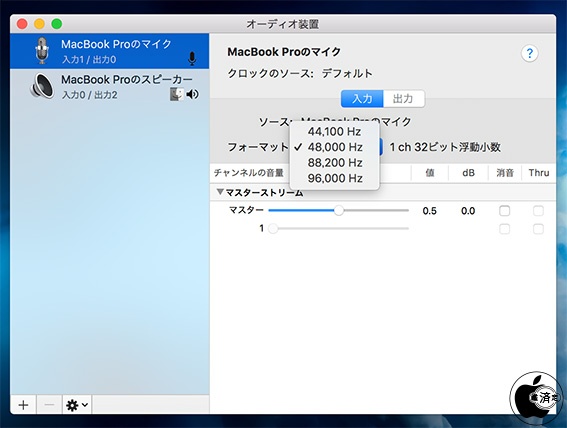Add a new audio device with plus
567x428 pixels.
click(24, 405)
